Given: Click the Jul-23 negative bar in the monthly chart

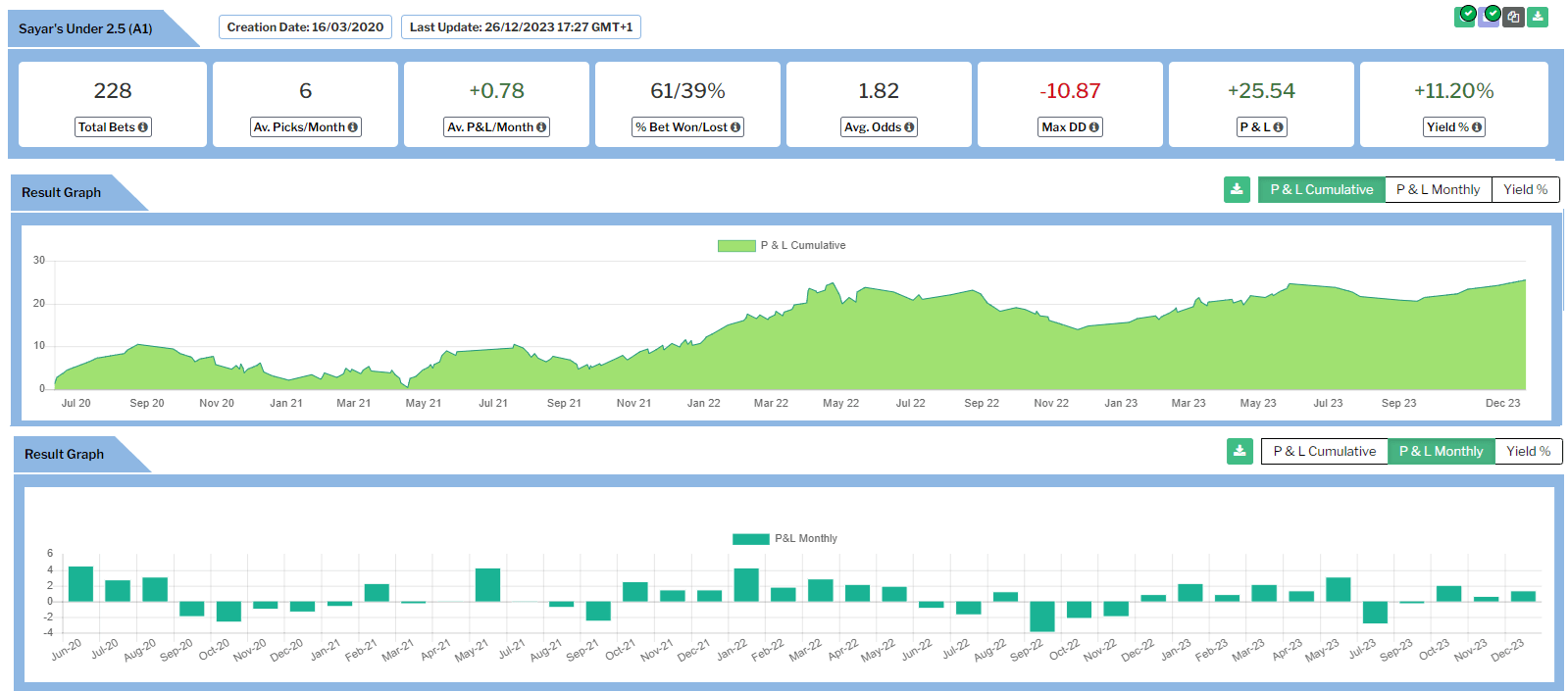Looking at the screenshot, I should pos(1375,613).
